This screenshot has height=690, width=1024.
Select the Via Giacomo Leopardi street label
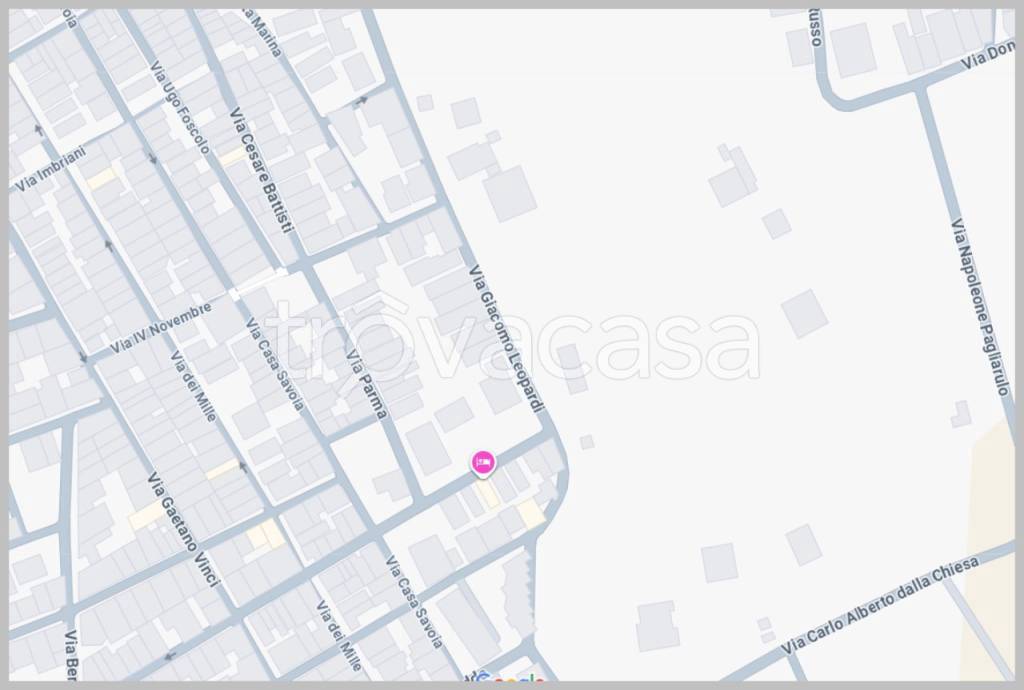pos(506,338)
